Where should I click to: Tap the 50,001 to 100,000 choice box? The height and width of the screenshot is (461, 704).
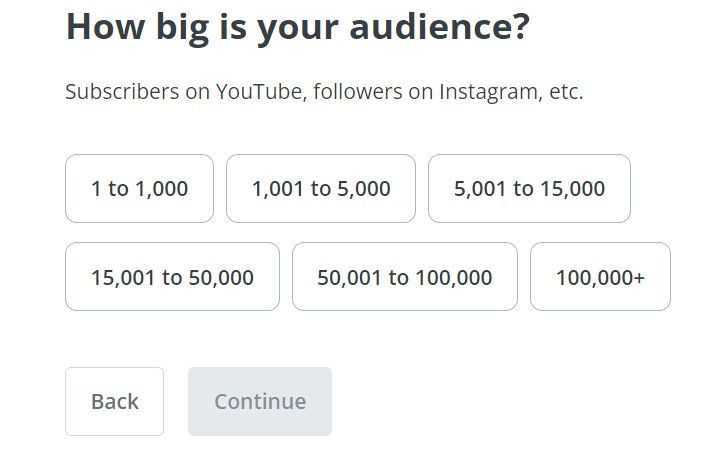[x=405, y=277]
